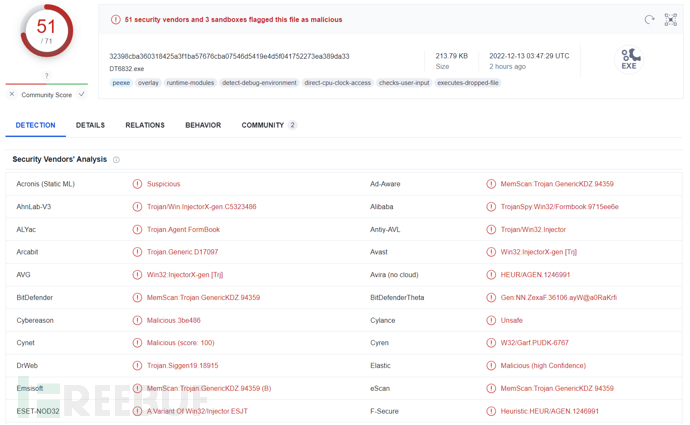Click the Trojan.Generic.D17097 detection result
Viewport: 690px width, 425px height.
(182, 252)
